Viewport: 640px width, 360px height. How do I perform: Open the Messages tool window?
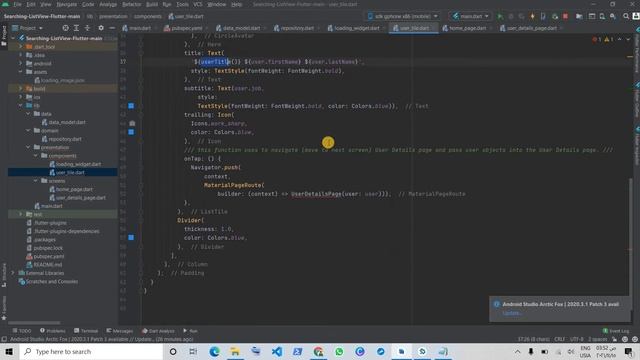[x=120, y=331]
